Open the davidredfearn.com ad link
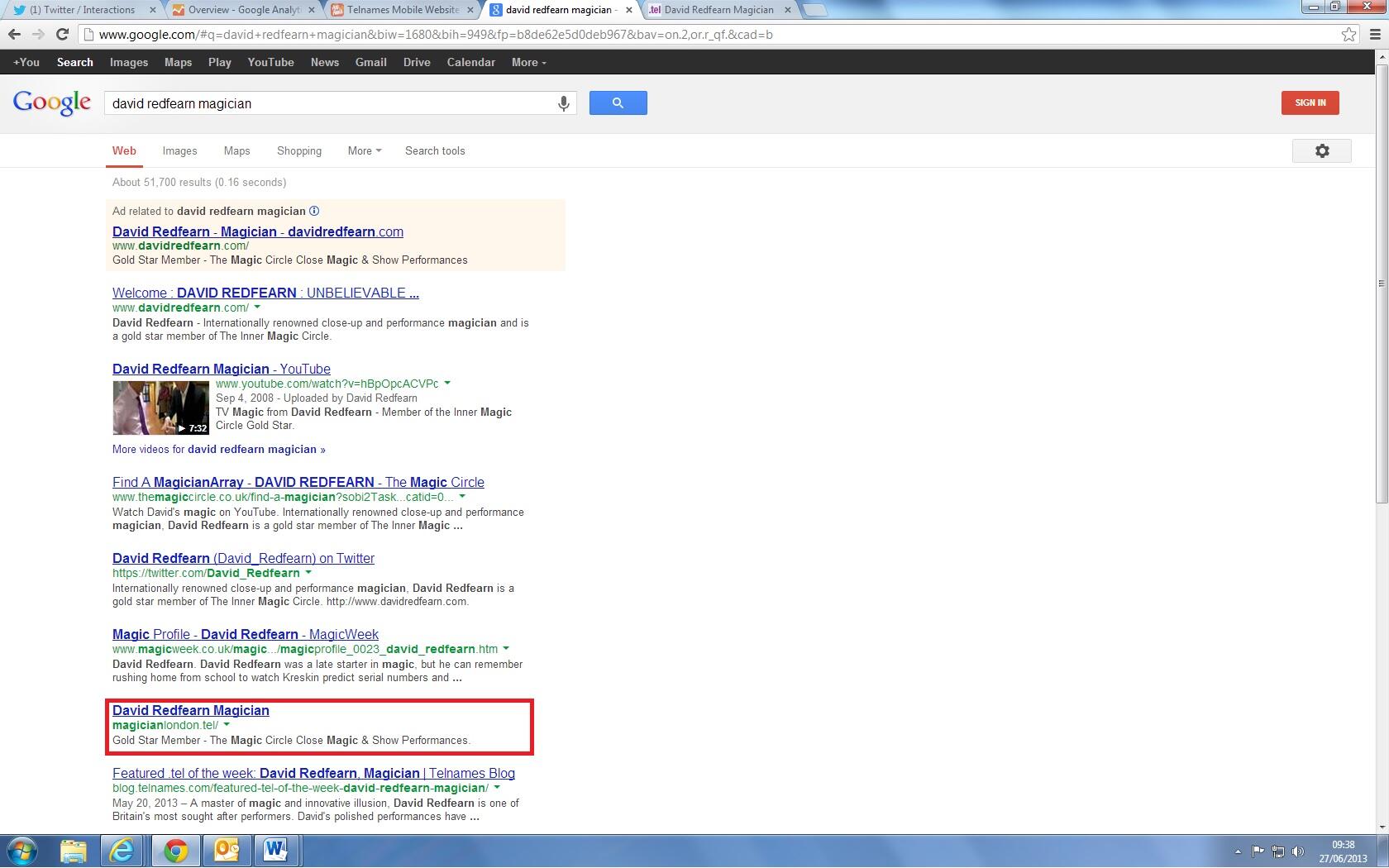 point(258,232)
